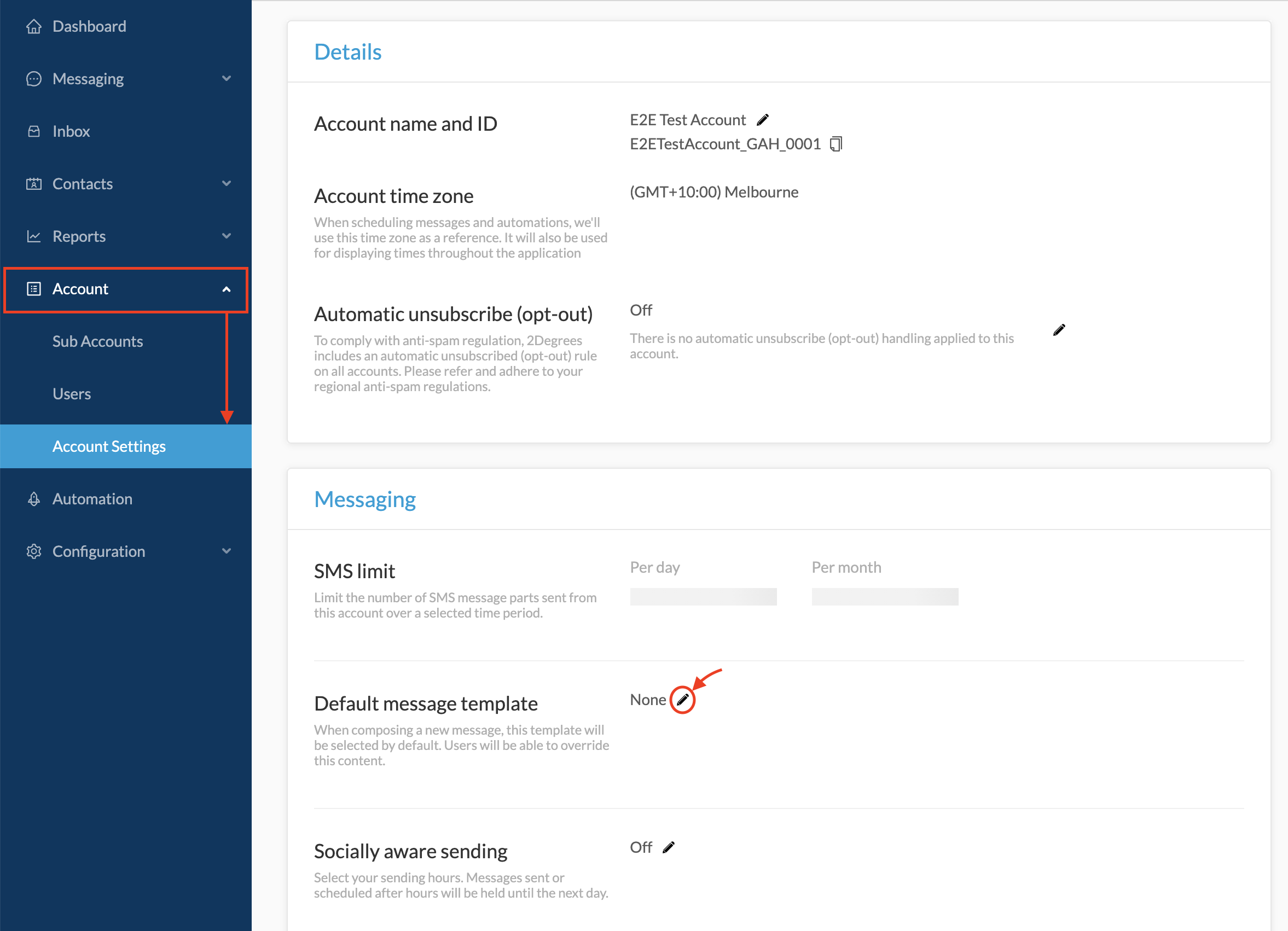Click the Inbox tray icon

pos(34,131)
